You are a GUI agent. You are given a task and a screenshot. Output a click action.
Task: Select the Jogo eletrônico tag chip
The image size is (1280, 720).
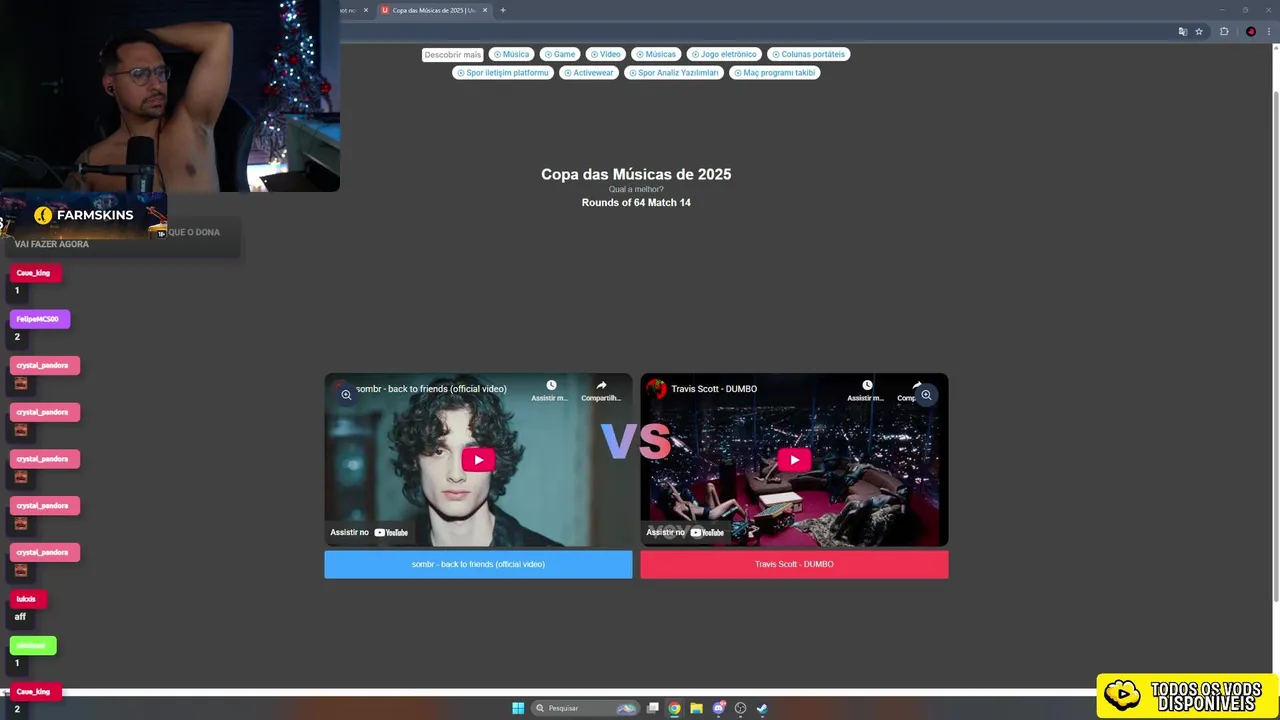tap(724, 54)
